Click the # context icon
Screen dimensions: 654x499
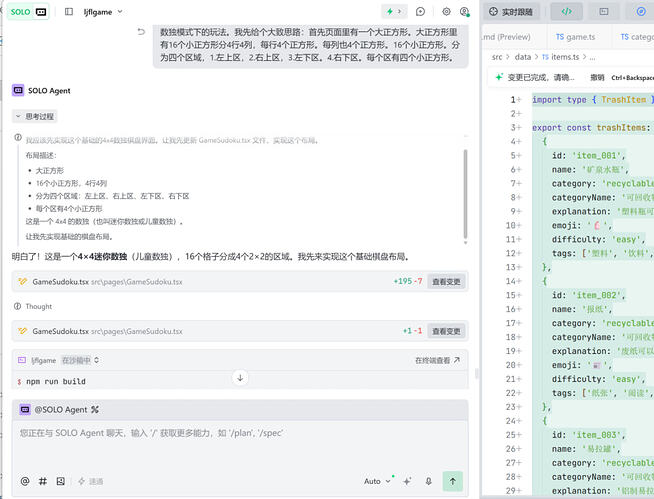coord(43,481)
